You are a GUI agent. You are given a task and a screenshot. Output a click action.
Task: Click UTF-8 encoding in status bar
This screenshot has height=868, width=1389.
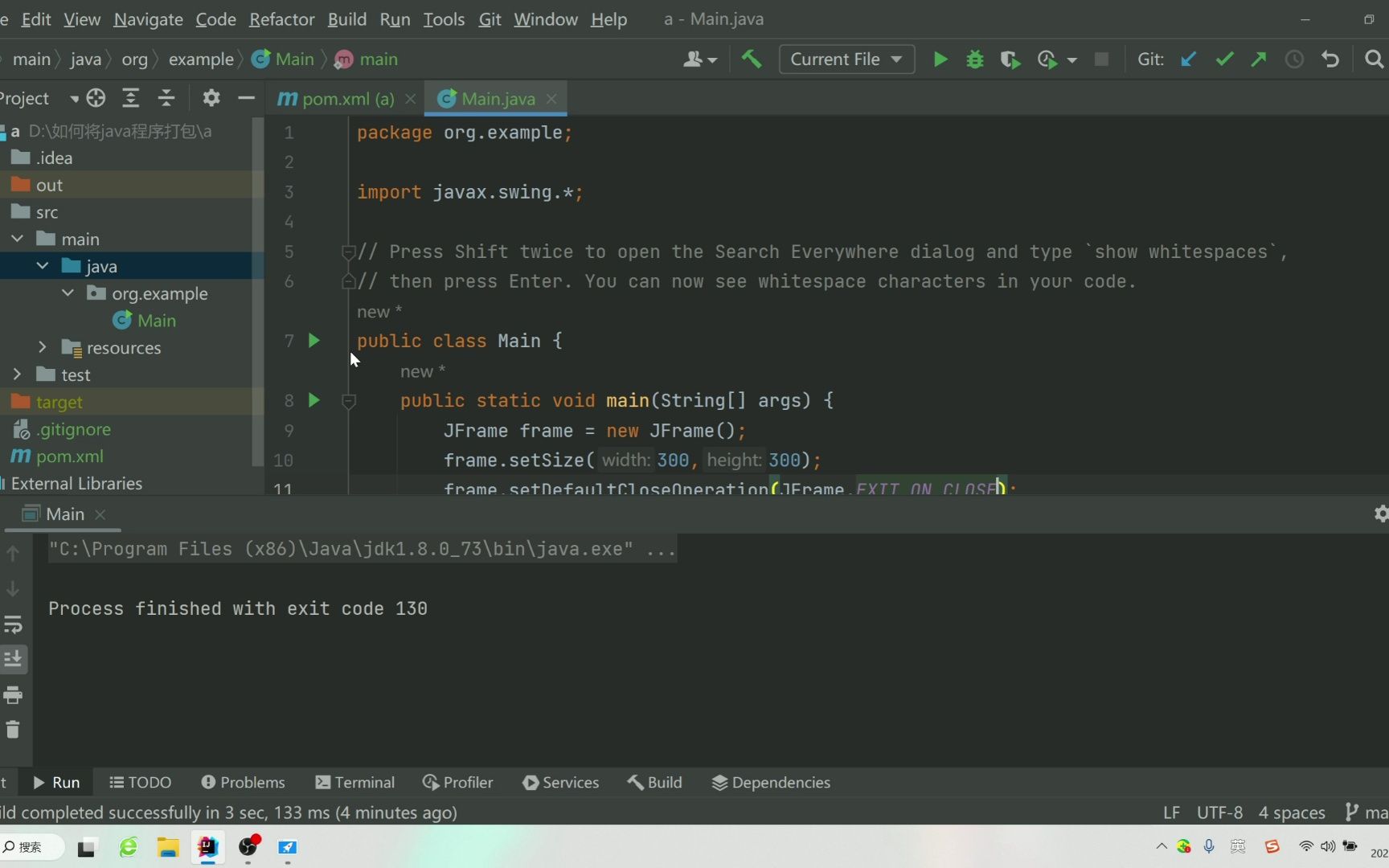(x=1219, y=813)
